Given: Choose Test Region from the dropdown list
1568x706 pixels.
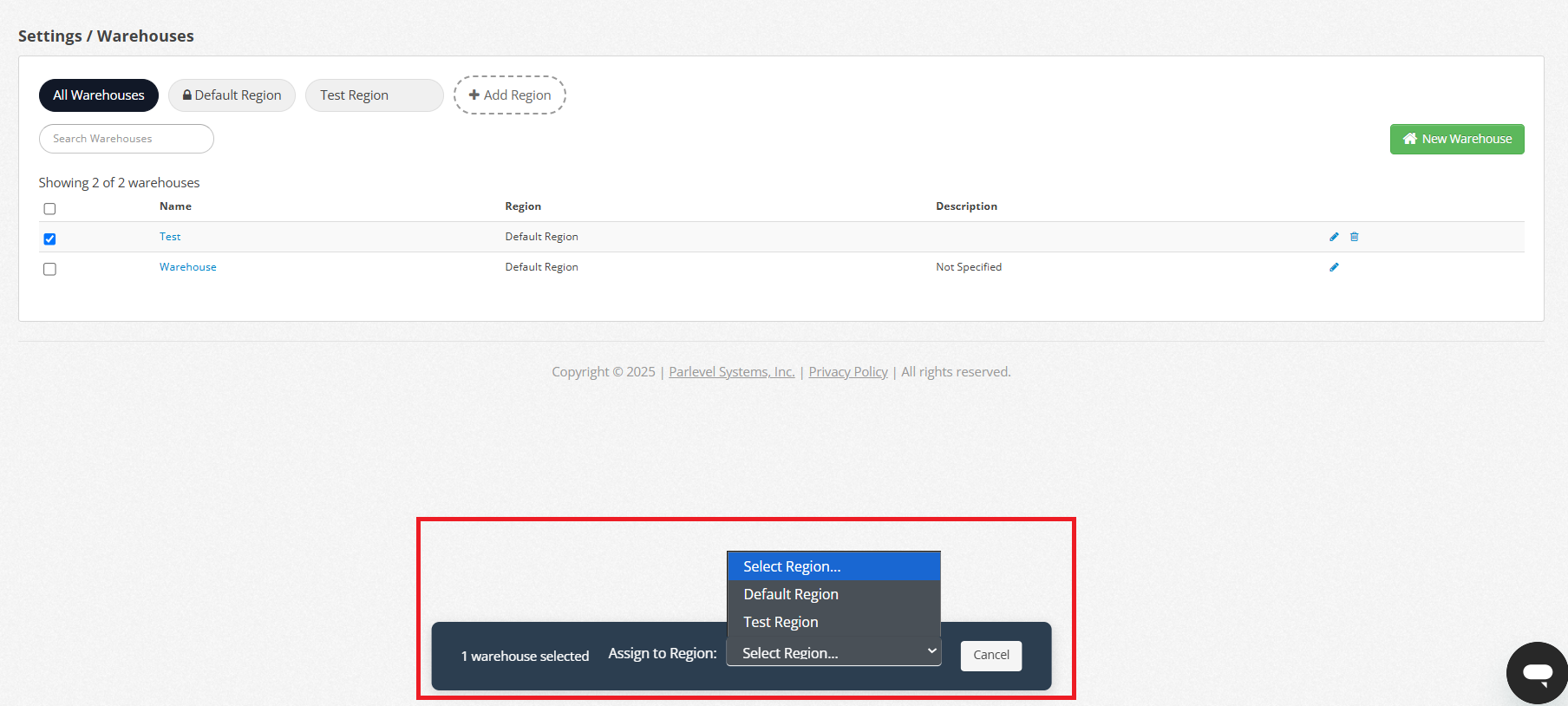Looking at the screenshot, I should (781, 622).
